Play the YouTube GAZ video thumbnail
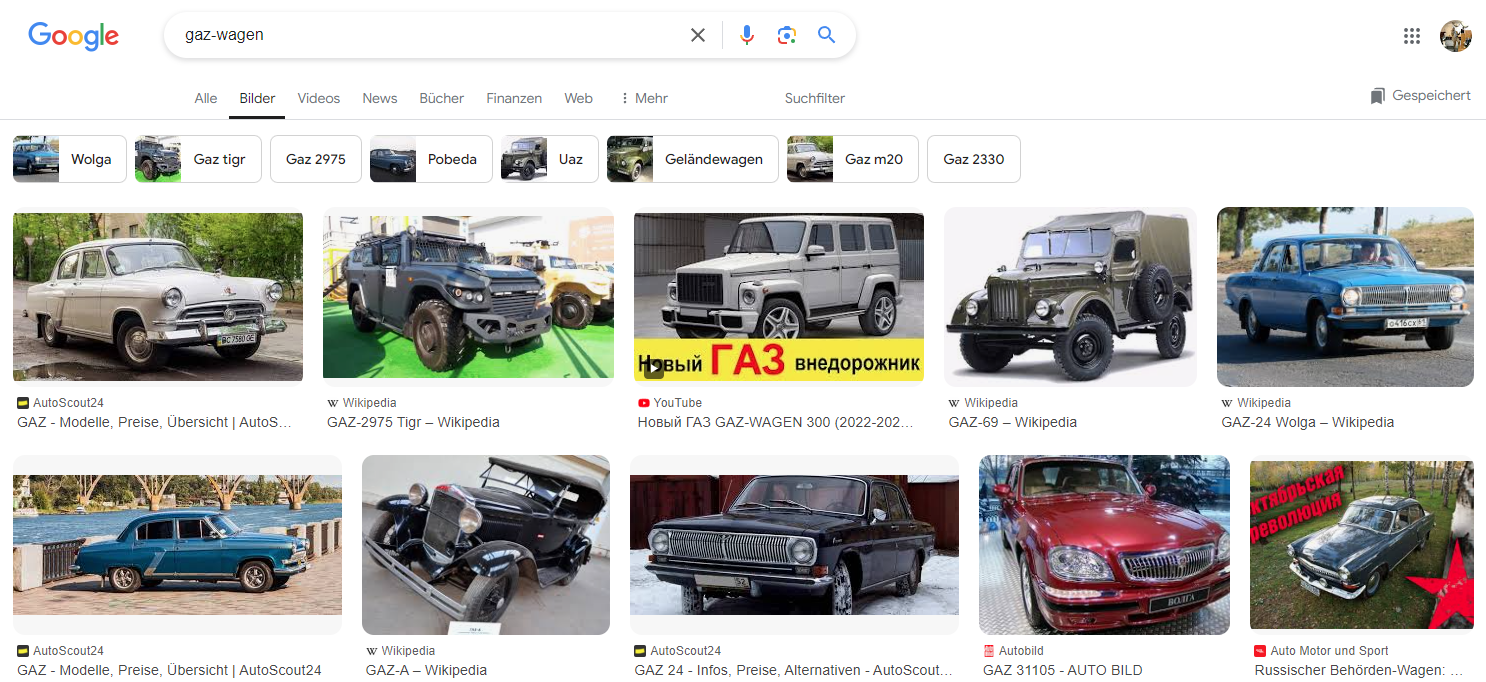The width and height of the screenshot is (1486, 682). 778,297
